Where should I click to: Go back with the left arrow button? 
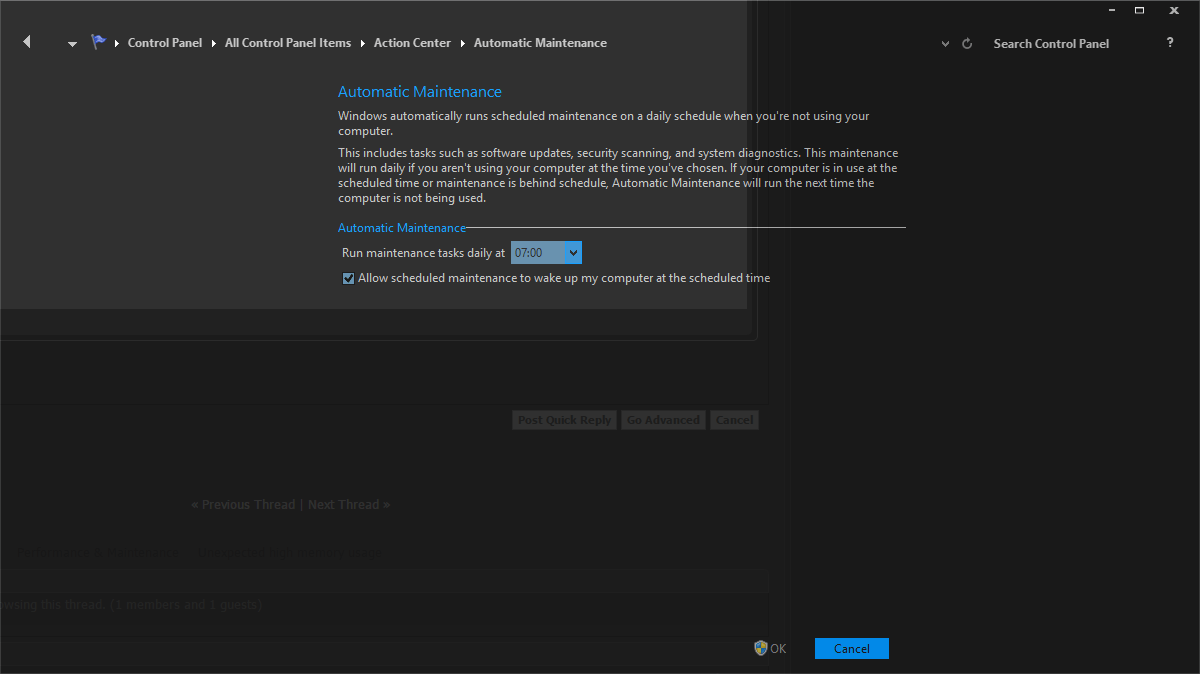(27, 42)
